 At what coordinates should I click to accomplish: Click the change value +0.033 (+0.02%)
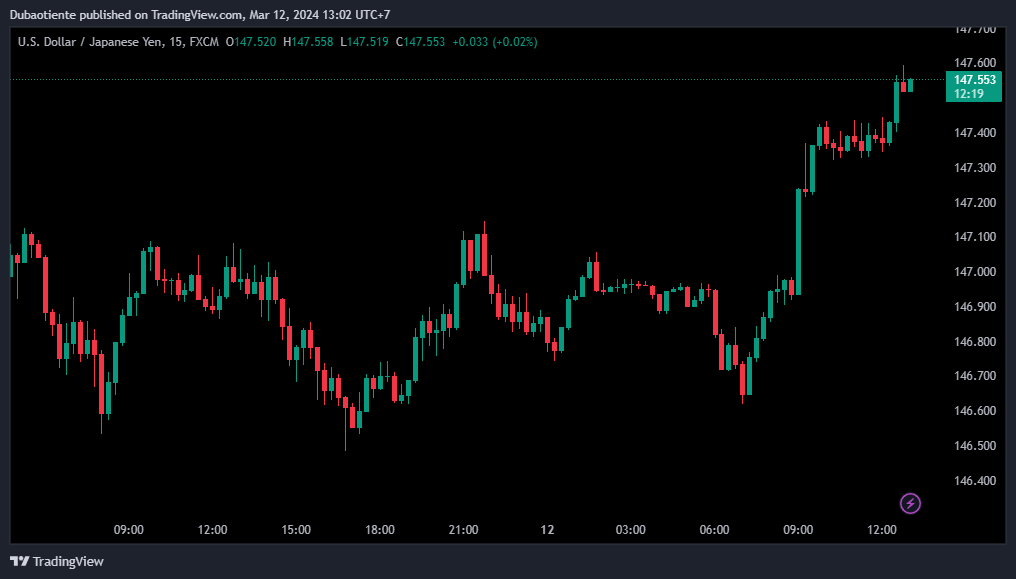click(x=495, y=42)
